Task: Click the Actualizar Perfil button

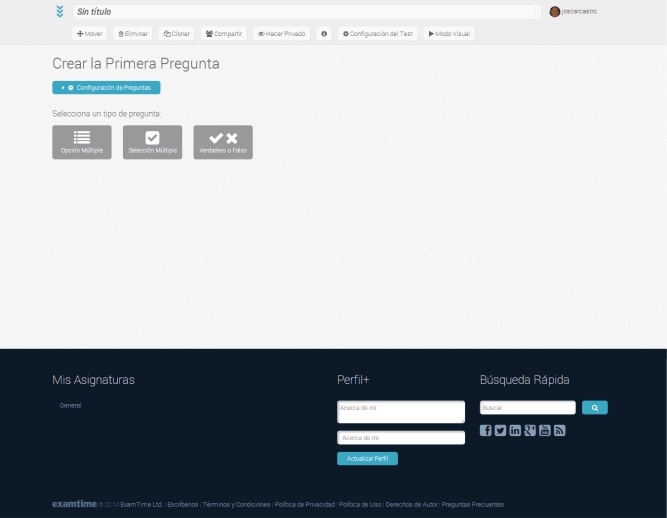Action: click(x=367, y=458)
